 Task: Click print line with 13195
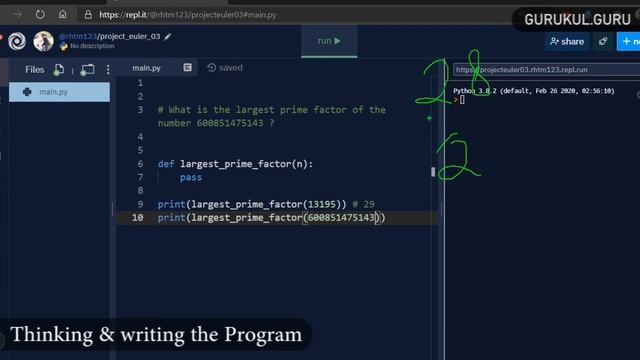point(266,204)
